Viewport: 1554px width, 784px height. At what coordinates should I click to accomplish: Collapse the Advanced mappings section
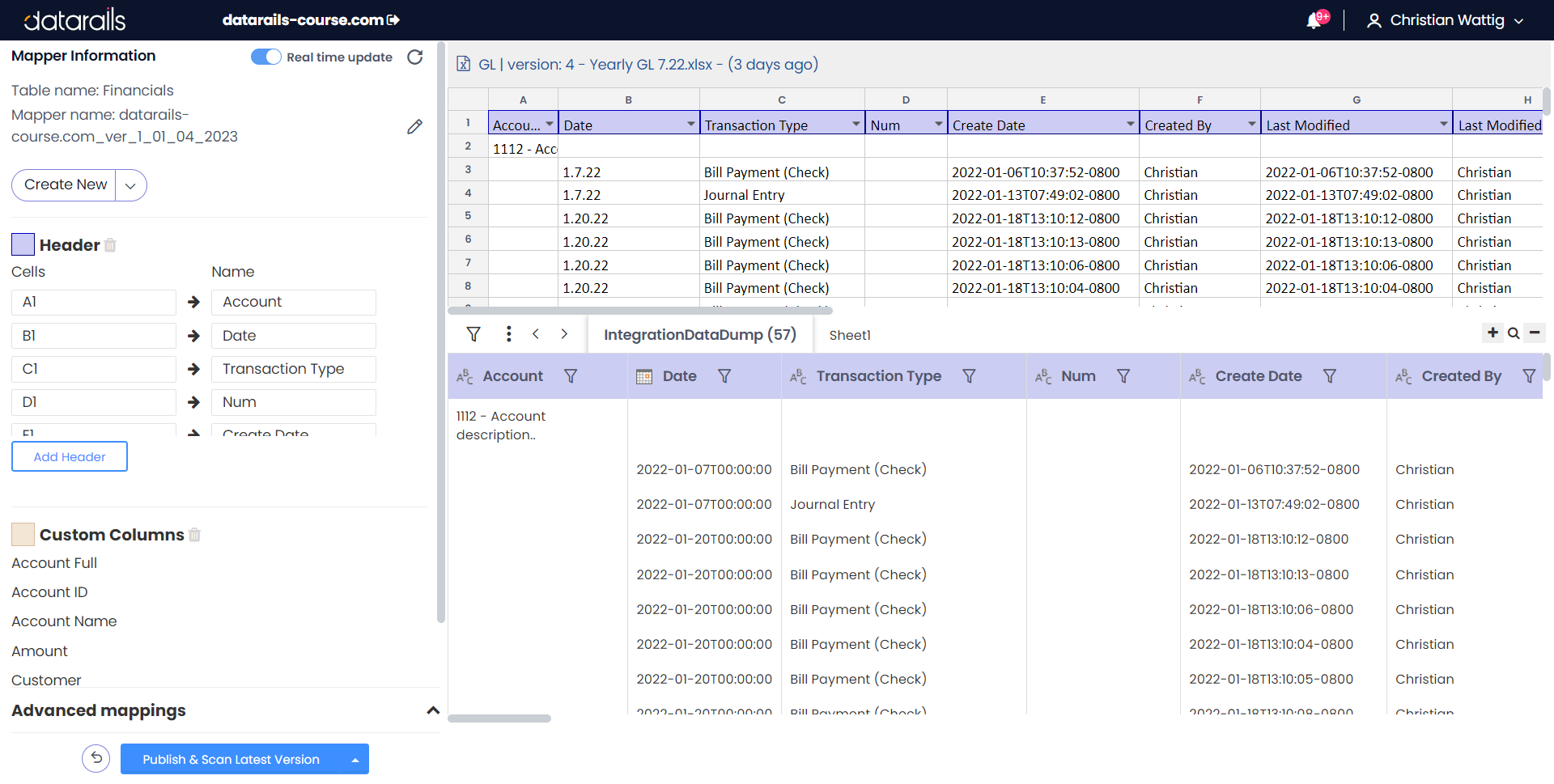coord(433,710)
